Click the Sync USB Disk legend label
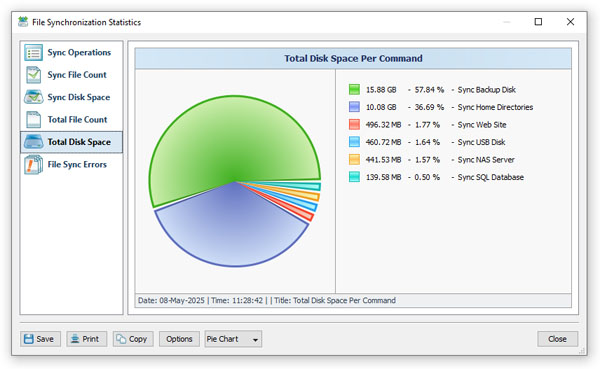This screenshot has height=369, width=600. pos(481,142)
